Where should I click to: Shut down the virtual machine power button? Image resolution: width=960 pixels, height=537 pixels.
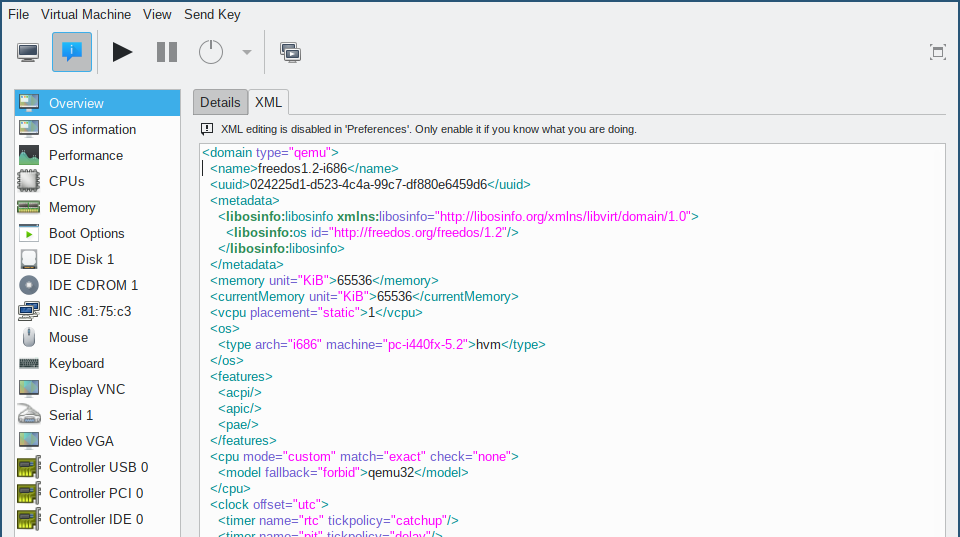click(211, 52)
